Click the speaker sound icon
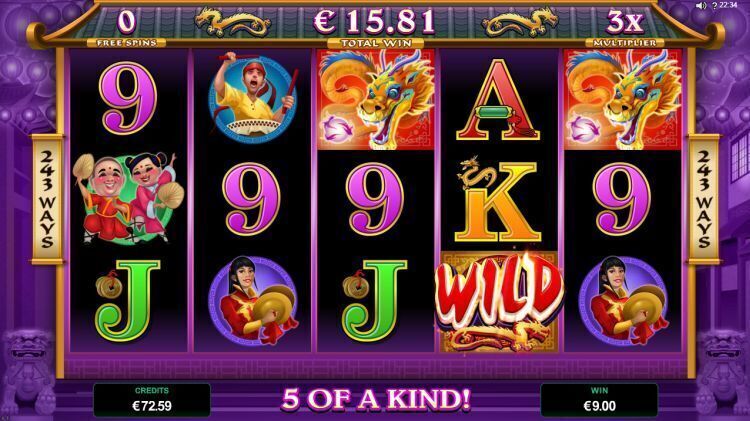Screen dimensions: 750x421 (701, 6)
